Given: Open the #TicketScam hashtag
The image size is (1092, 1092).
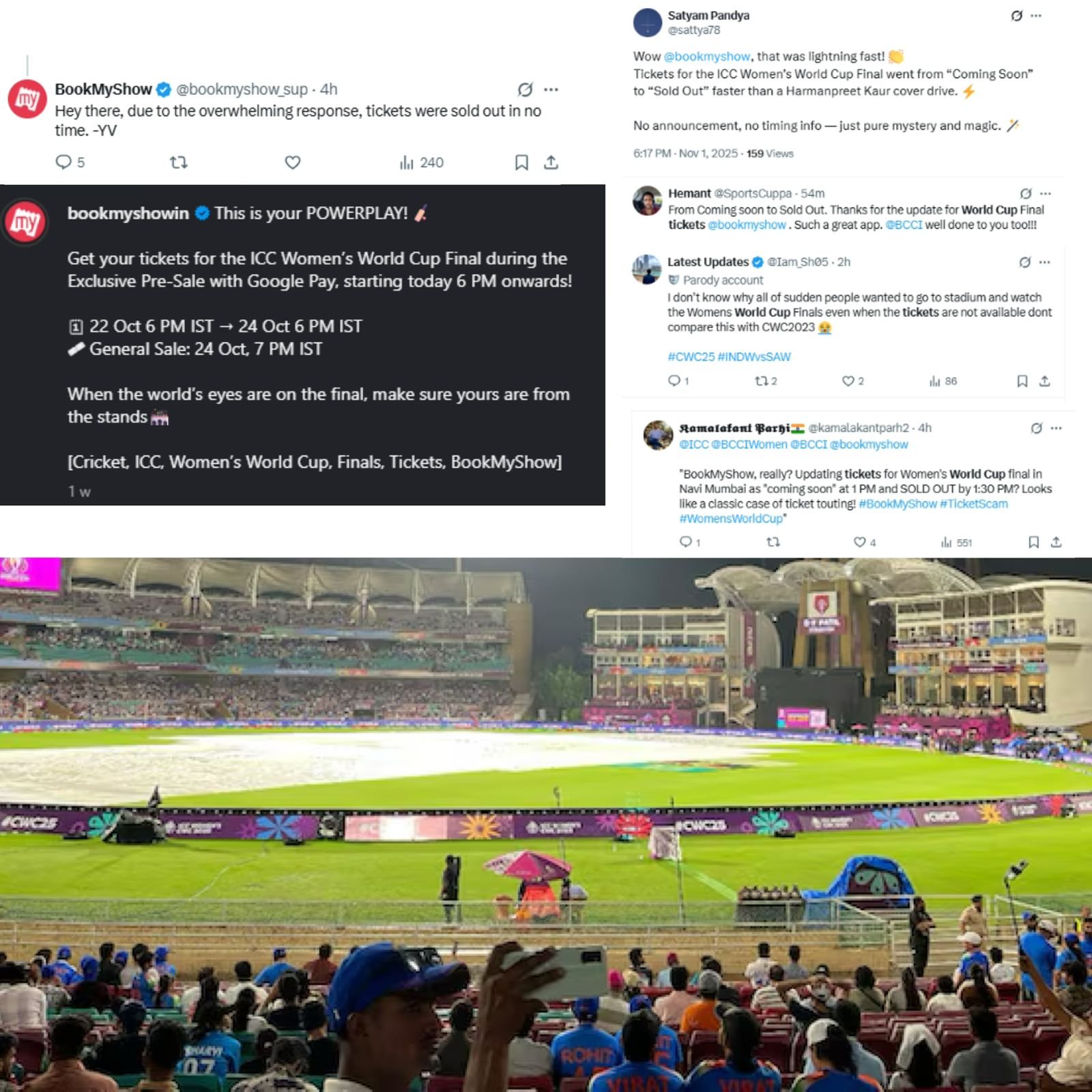Looking at the screenshot, I should click(973, 504).
